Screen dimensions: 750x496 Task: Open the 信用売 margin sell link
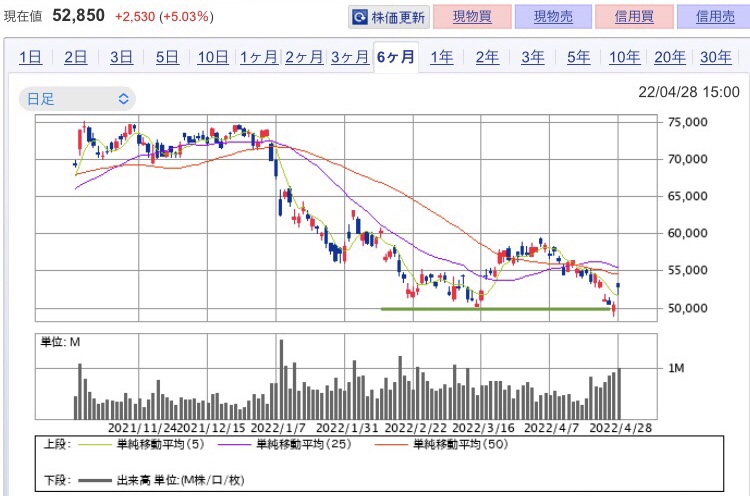coord(714,17)
